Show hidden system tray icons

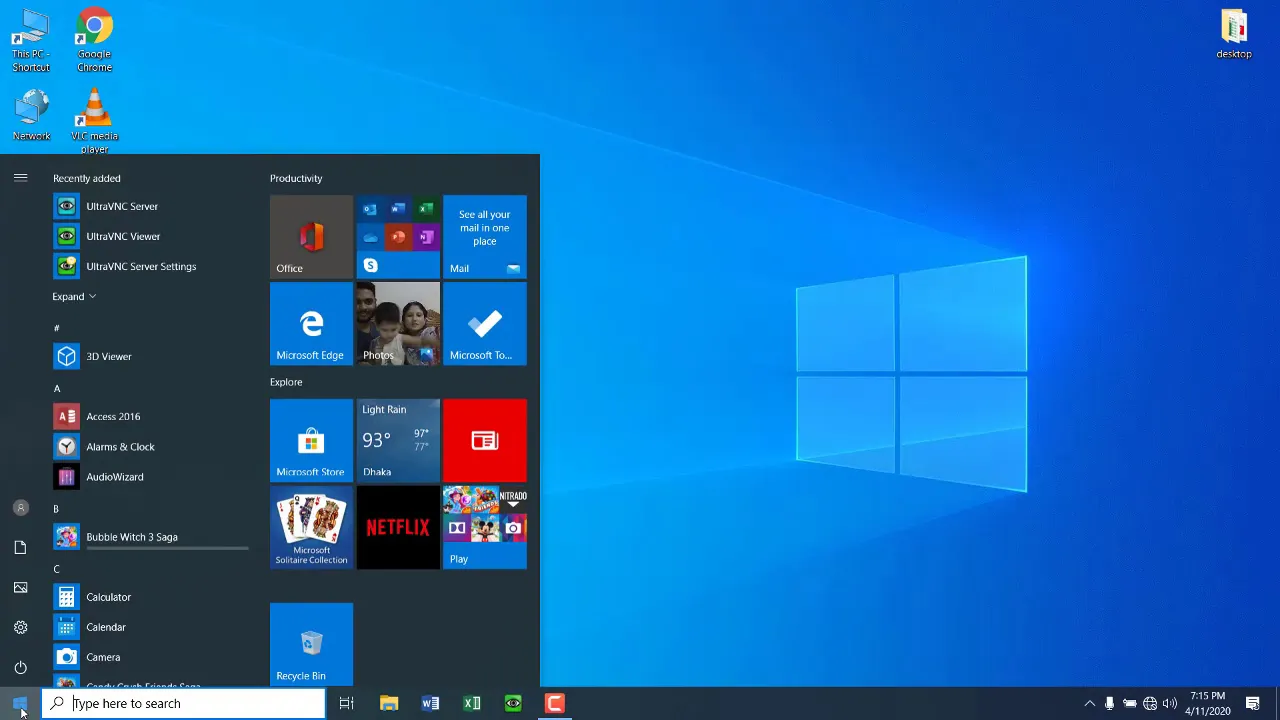coord(1089,703)
